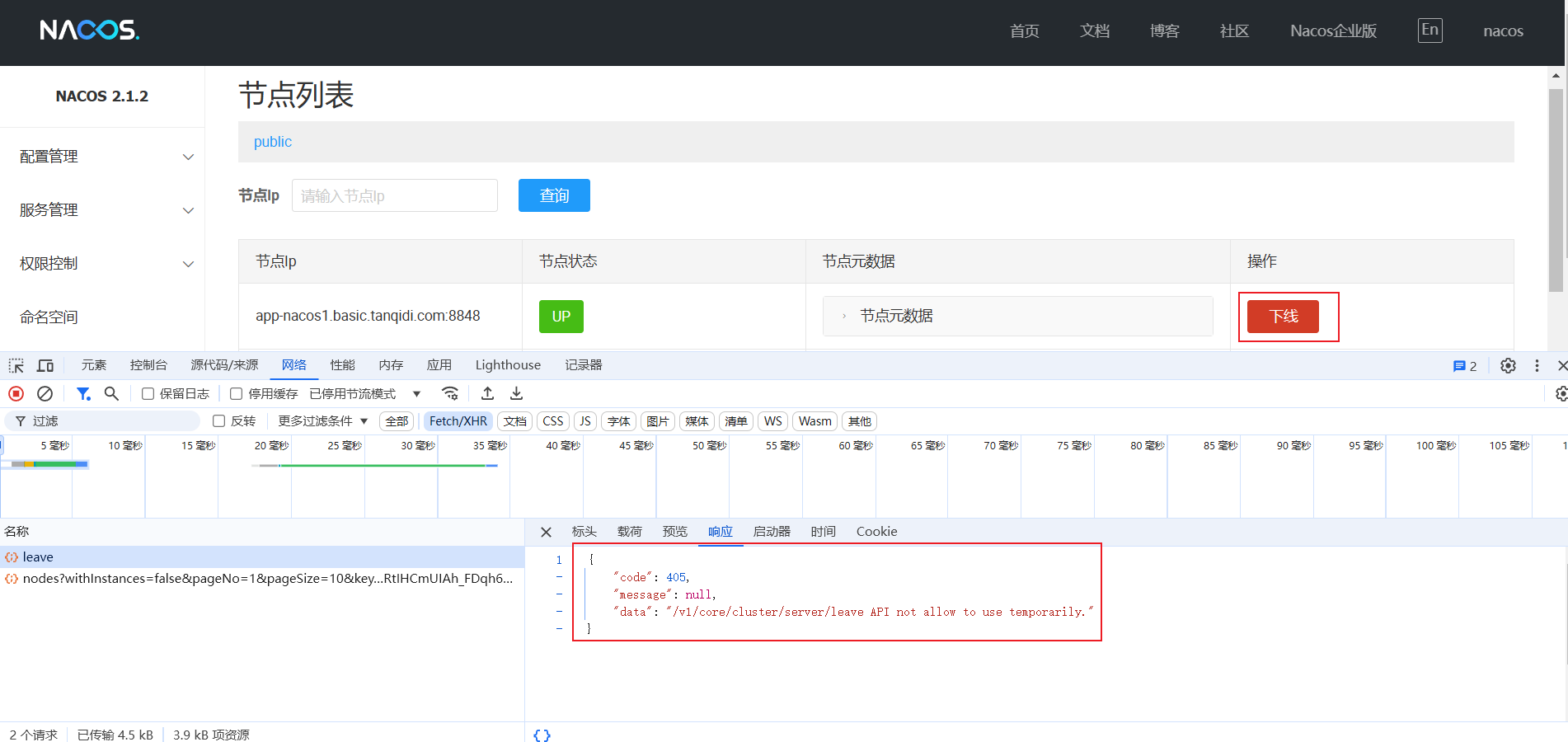Pretty print the response braces icon
Viewport: 1568px width, 742px height.
pyautogui.click(x=542, y=735)
